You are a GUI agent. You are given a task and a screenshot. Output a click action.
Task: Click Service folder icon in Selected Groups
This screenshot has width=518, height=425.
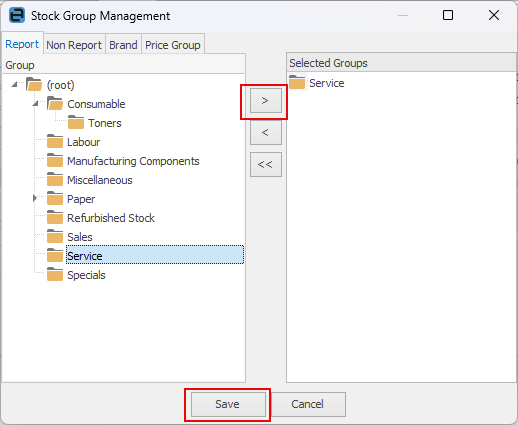297,83
